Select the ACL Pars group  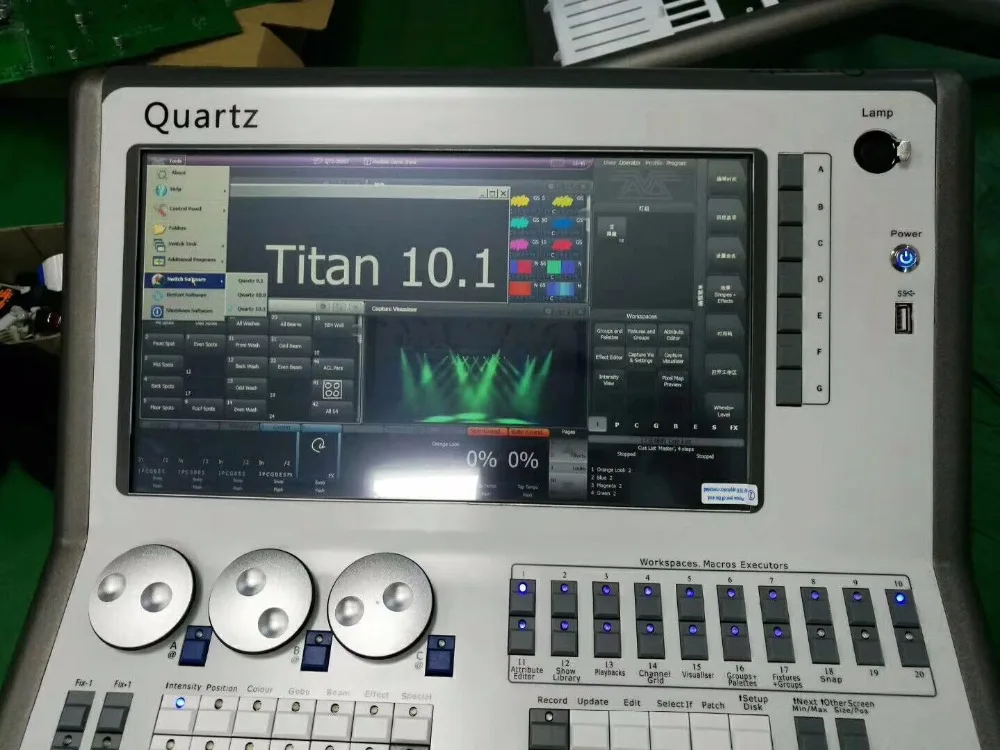tap(332, 368)
